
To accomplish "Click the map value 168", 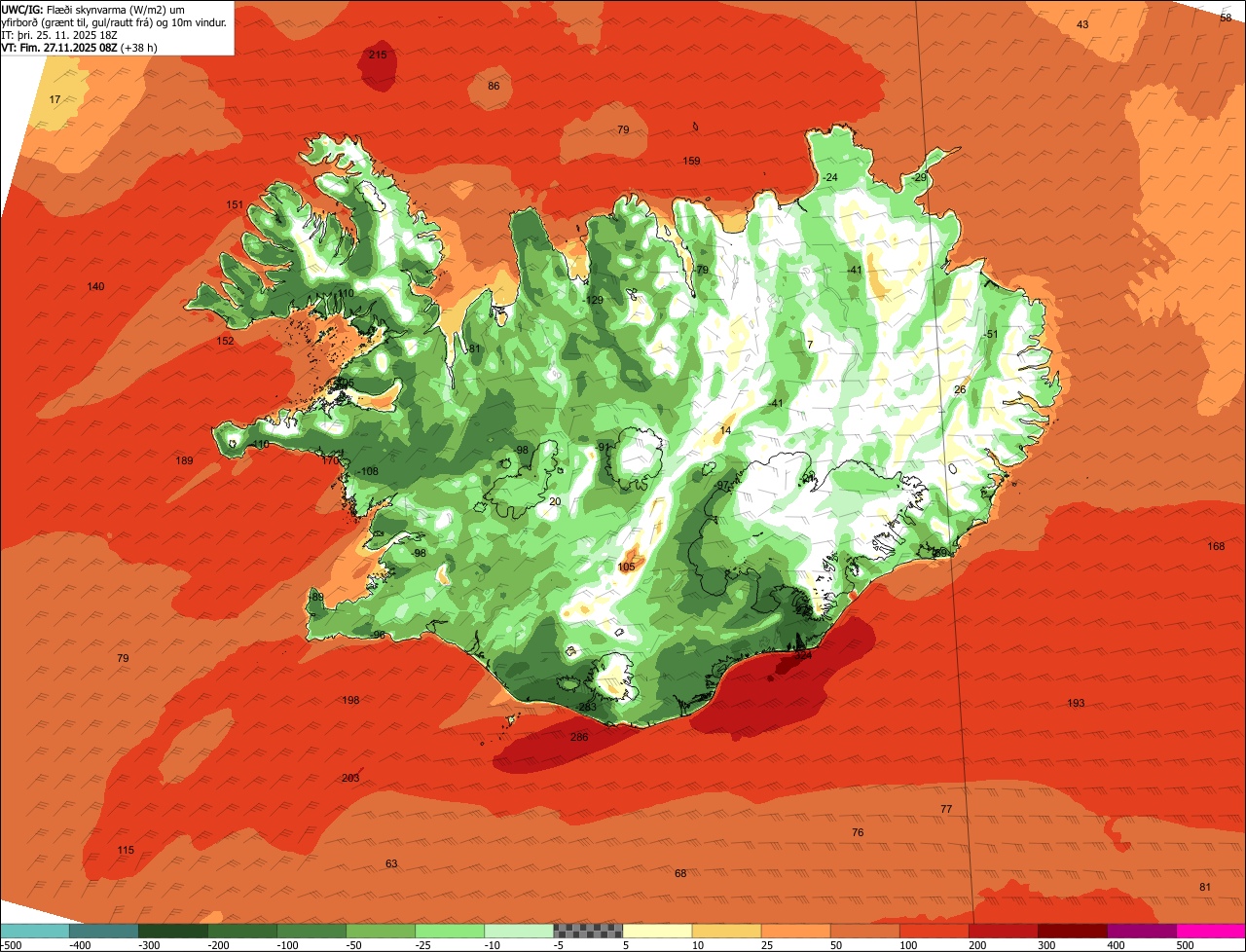I will tap(1216, 546).
